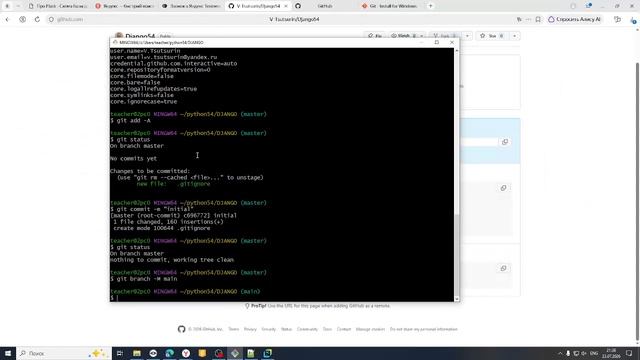Click the ENG language indicator

594,353
